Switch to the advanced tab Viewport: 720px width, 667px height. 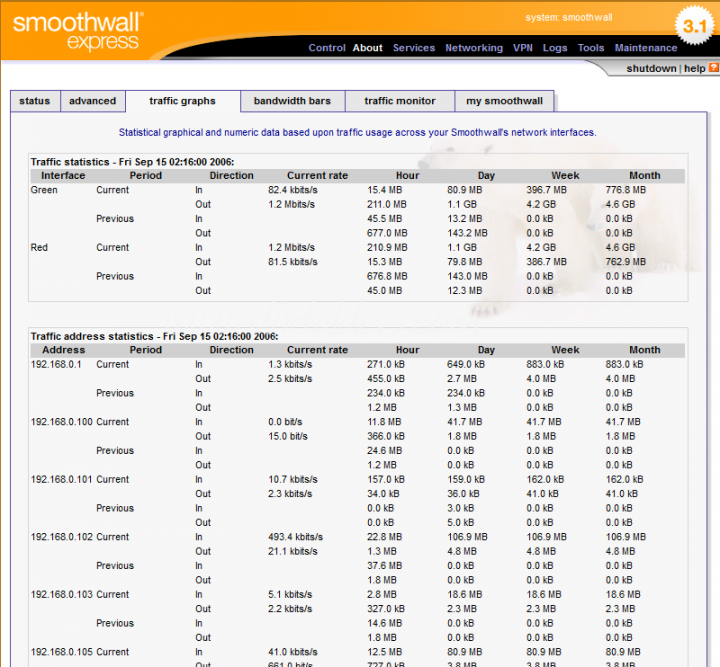93,101
